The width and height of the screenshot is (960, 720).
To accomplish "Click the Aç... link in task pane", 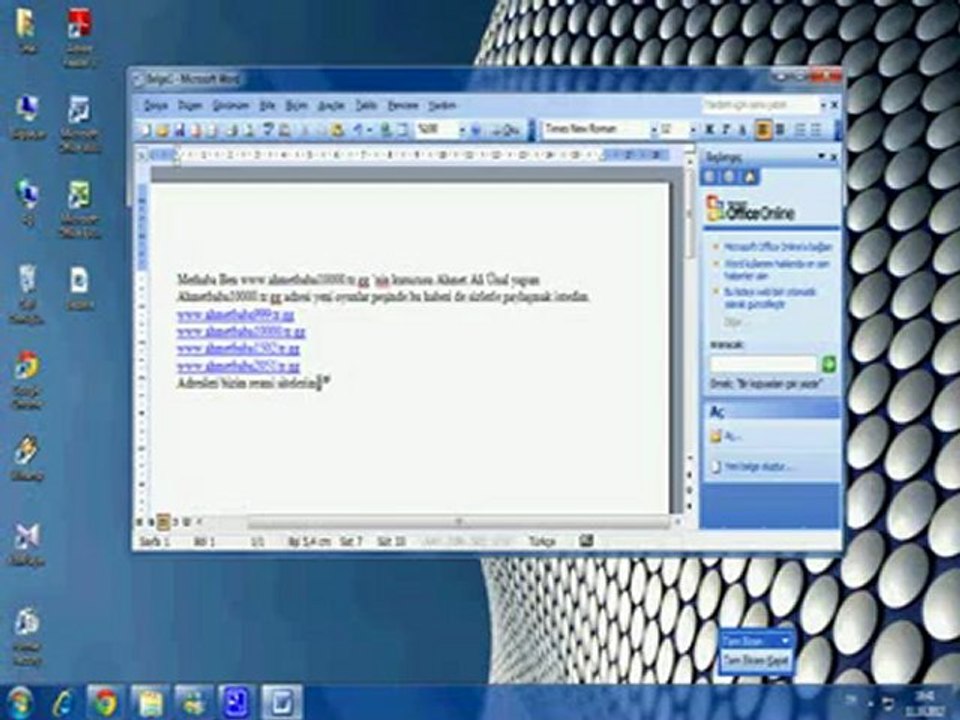I will click(732, 437).
